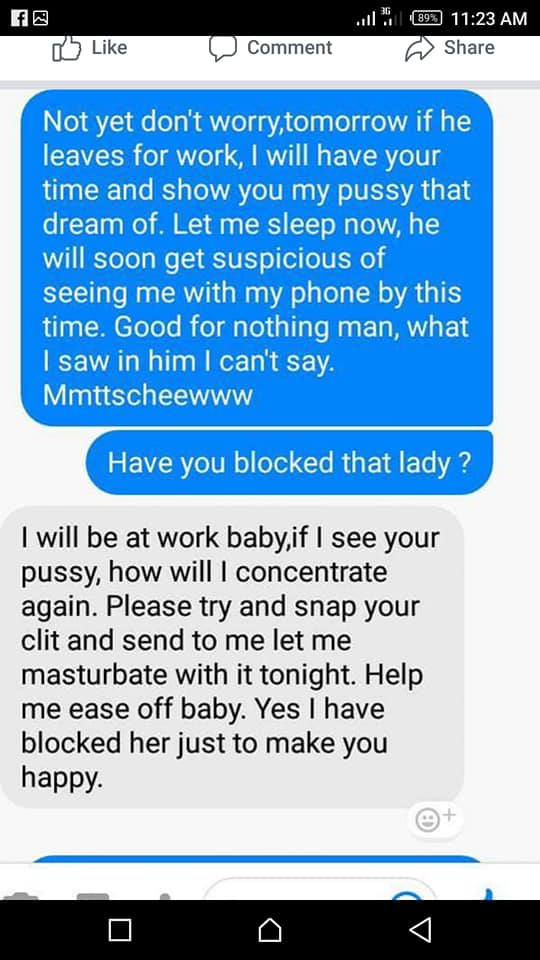Tap the thumbs-up Like icon
540x960 pixels.
(65, 50)
